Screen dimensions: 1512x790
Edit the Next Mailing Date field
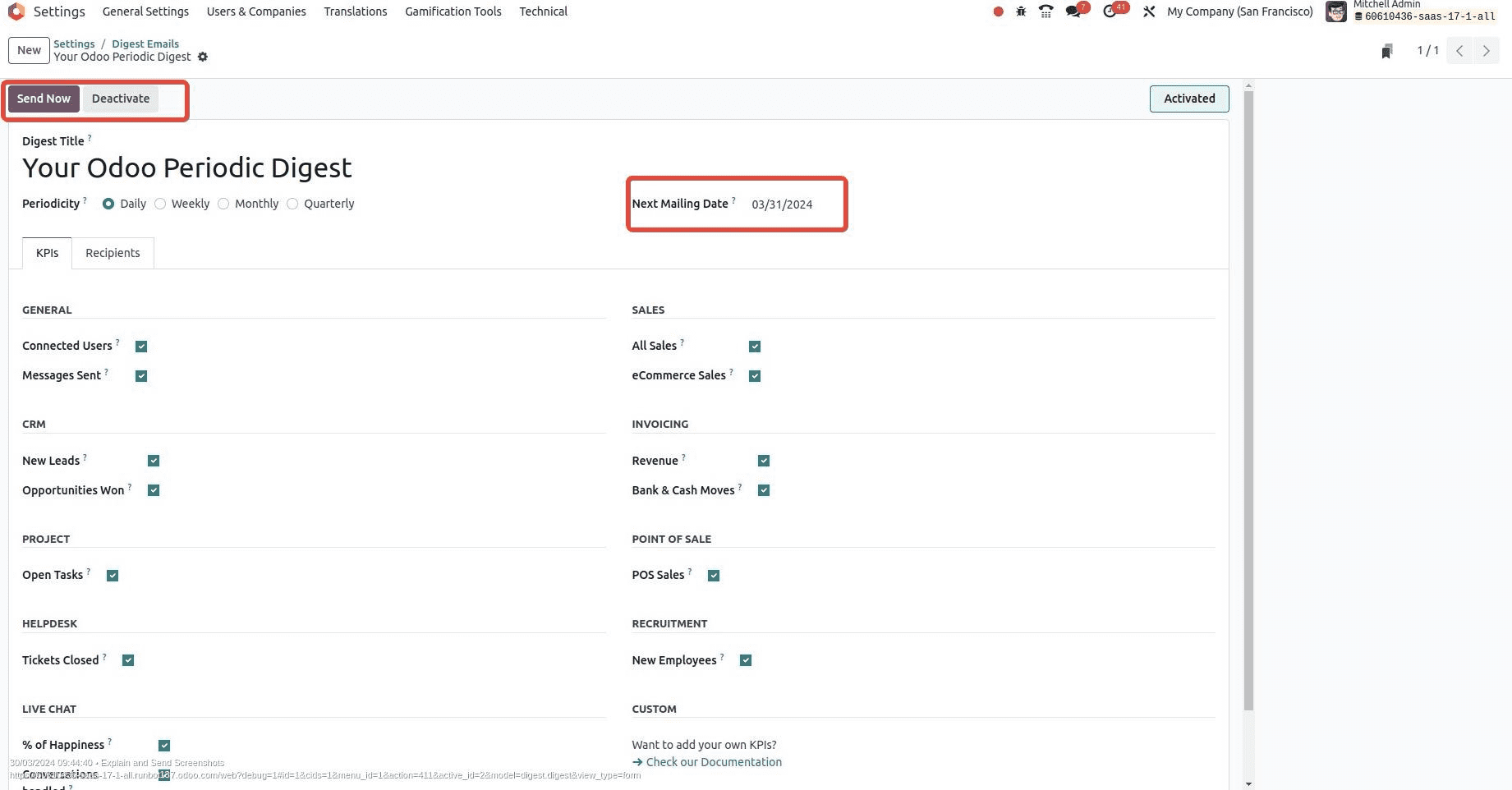click(x=782, y=204)
